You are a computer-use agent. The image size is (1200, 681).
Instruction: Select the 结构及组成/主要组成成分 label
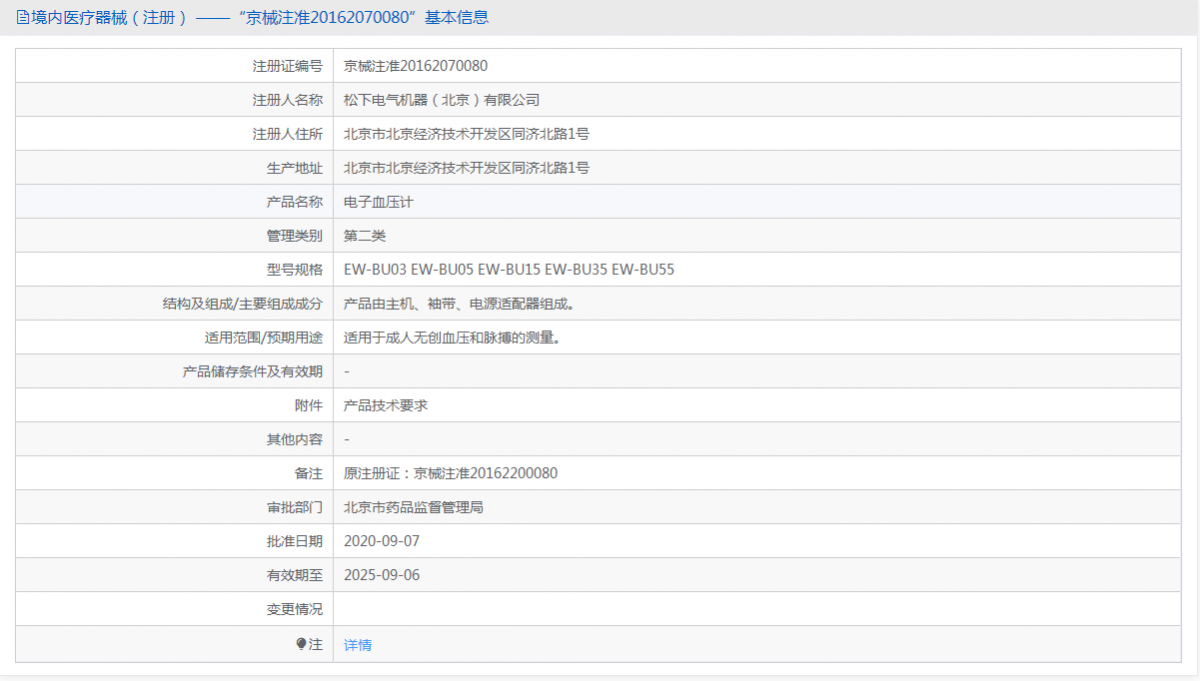point(243,304)
